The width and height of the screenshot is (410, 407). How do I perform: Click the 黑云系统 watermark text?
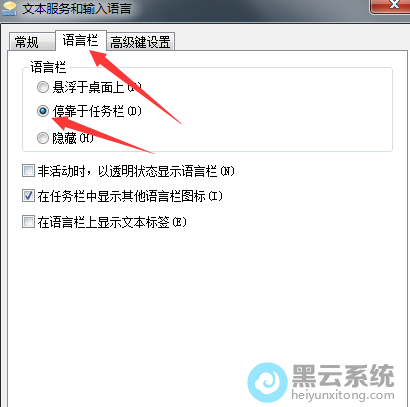click(x=343, y=375)
